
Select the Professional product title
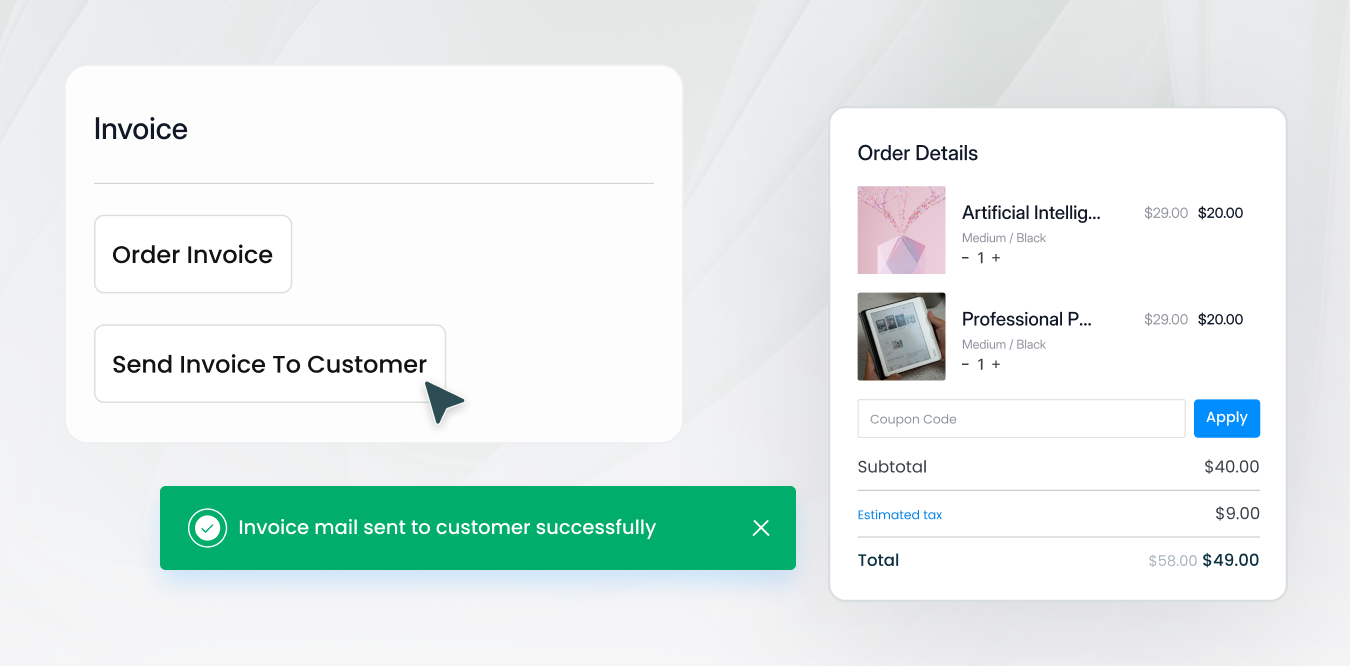1027,319
